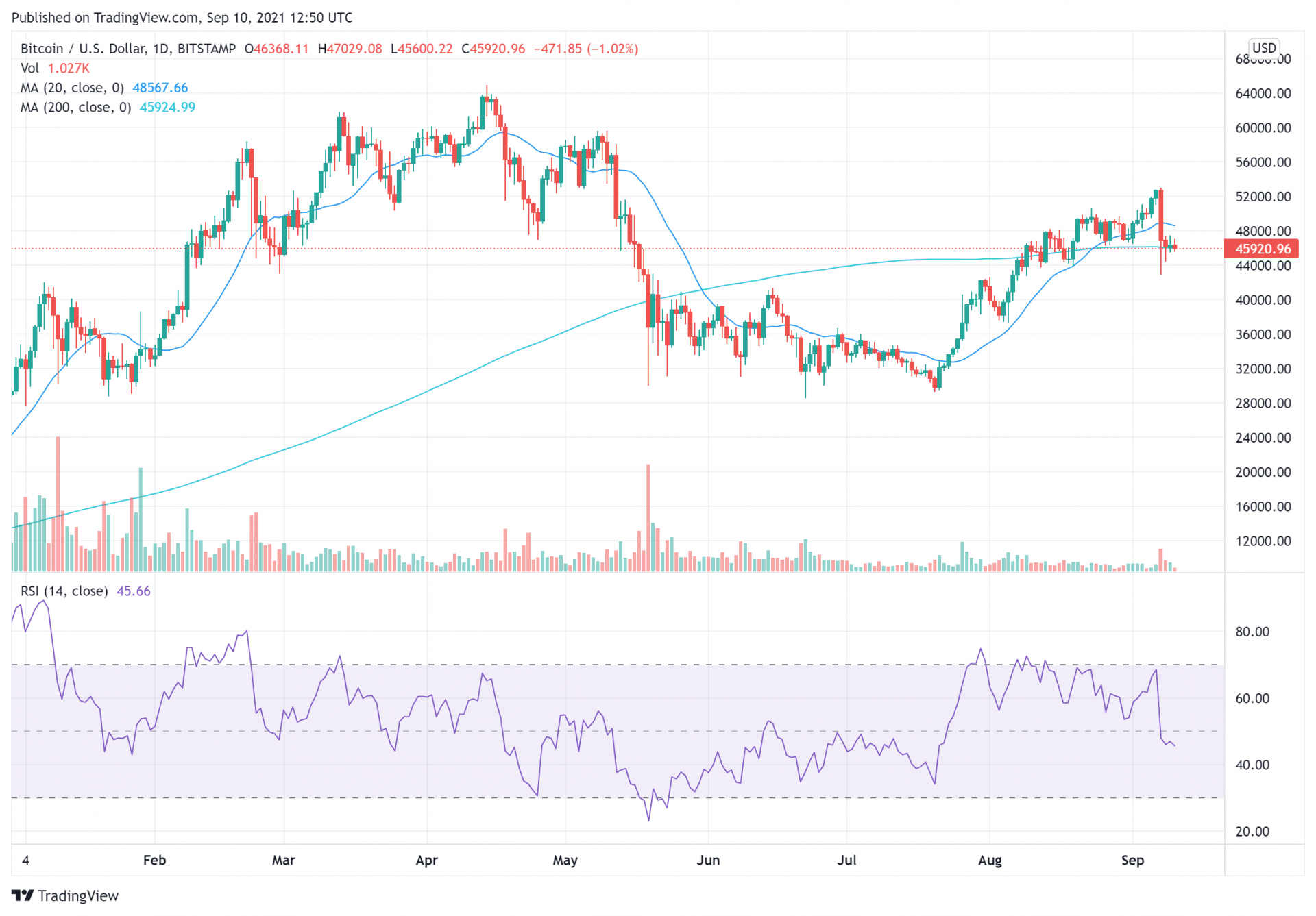The height and width of the screenshot is (916, 1316).
Task: Click the 52000.00 price axis label
Action: click(1263, 197)
